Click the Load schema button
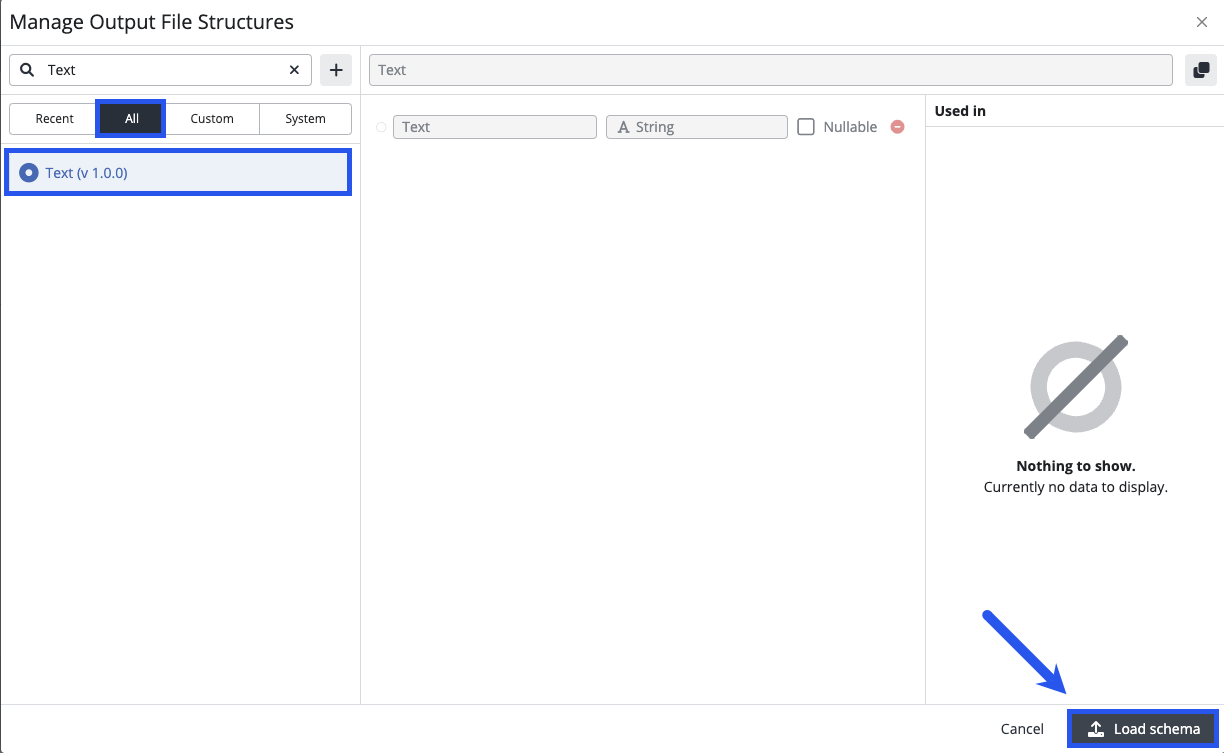1224x753 pixels. pos(1143,729)
